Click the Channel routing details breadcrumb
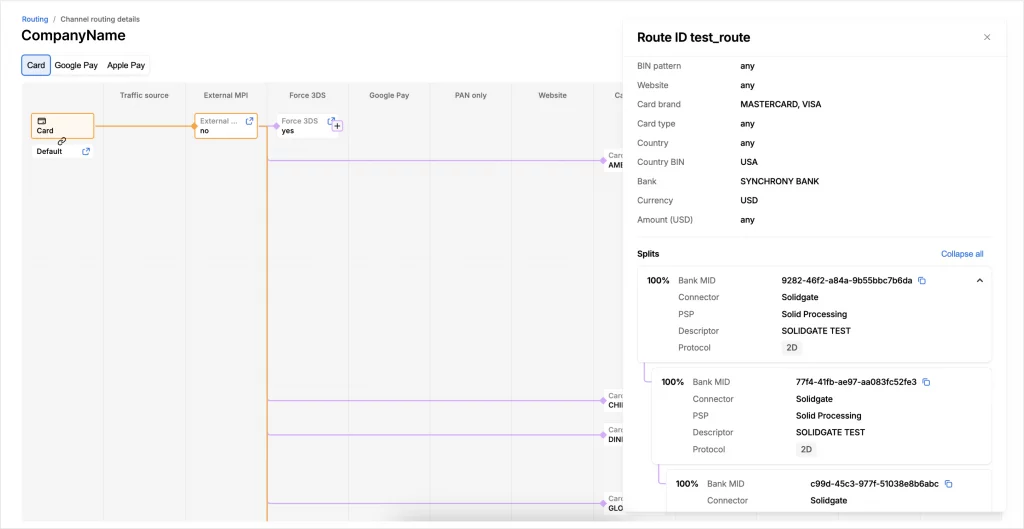Image resolution: width=1024 pixels, height=529 pixels. tap(100, 19)
